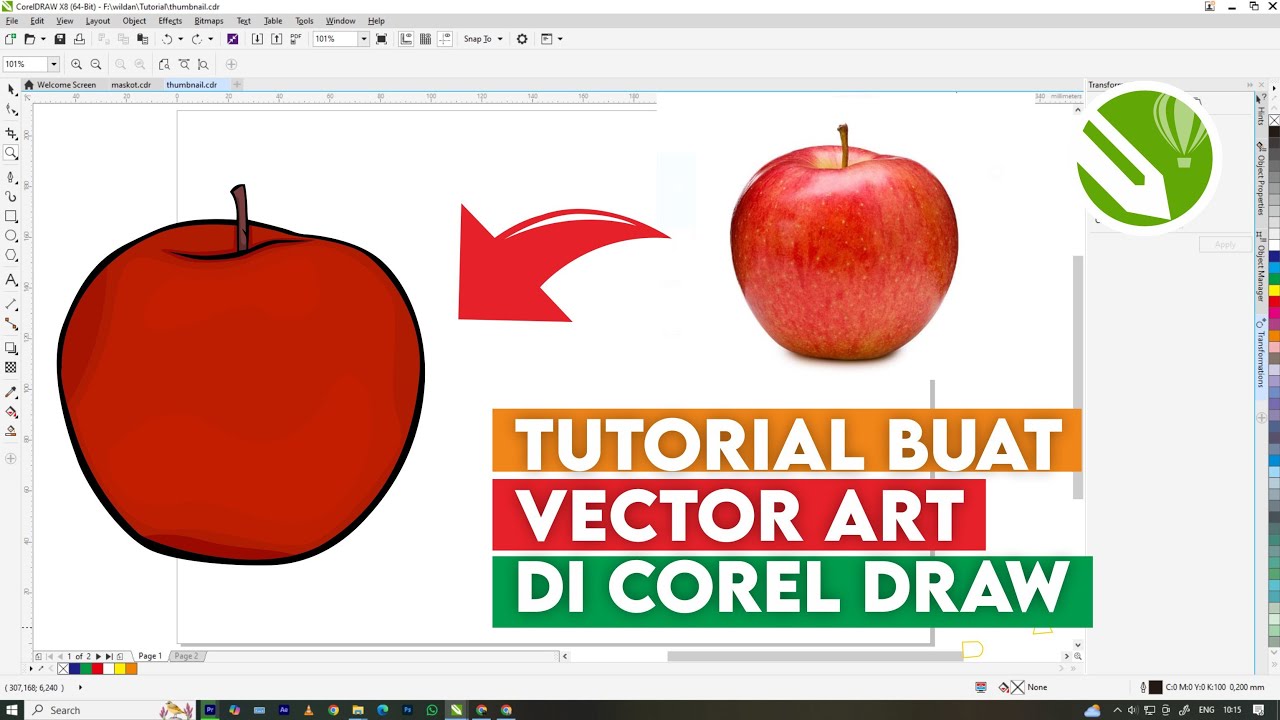Open Premiere Pro from the taskbar

210,710
